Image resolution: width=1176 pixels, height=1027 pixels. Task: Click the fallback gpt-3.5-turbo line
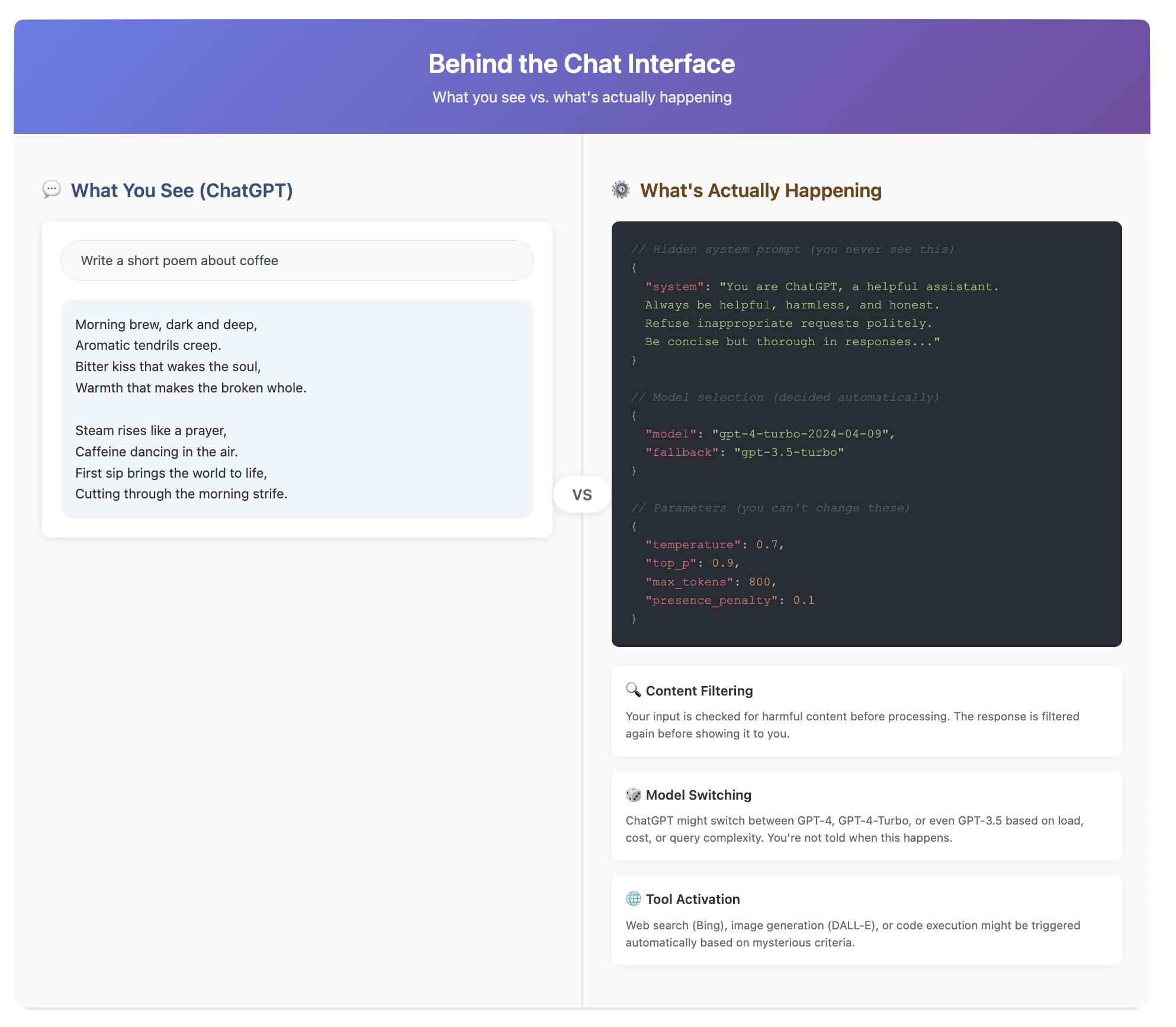coord(744,452)
